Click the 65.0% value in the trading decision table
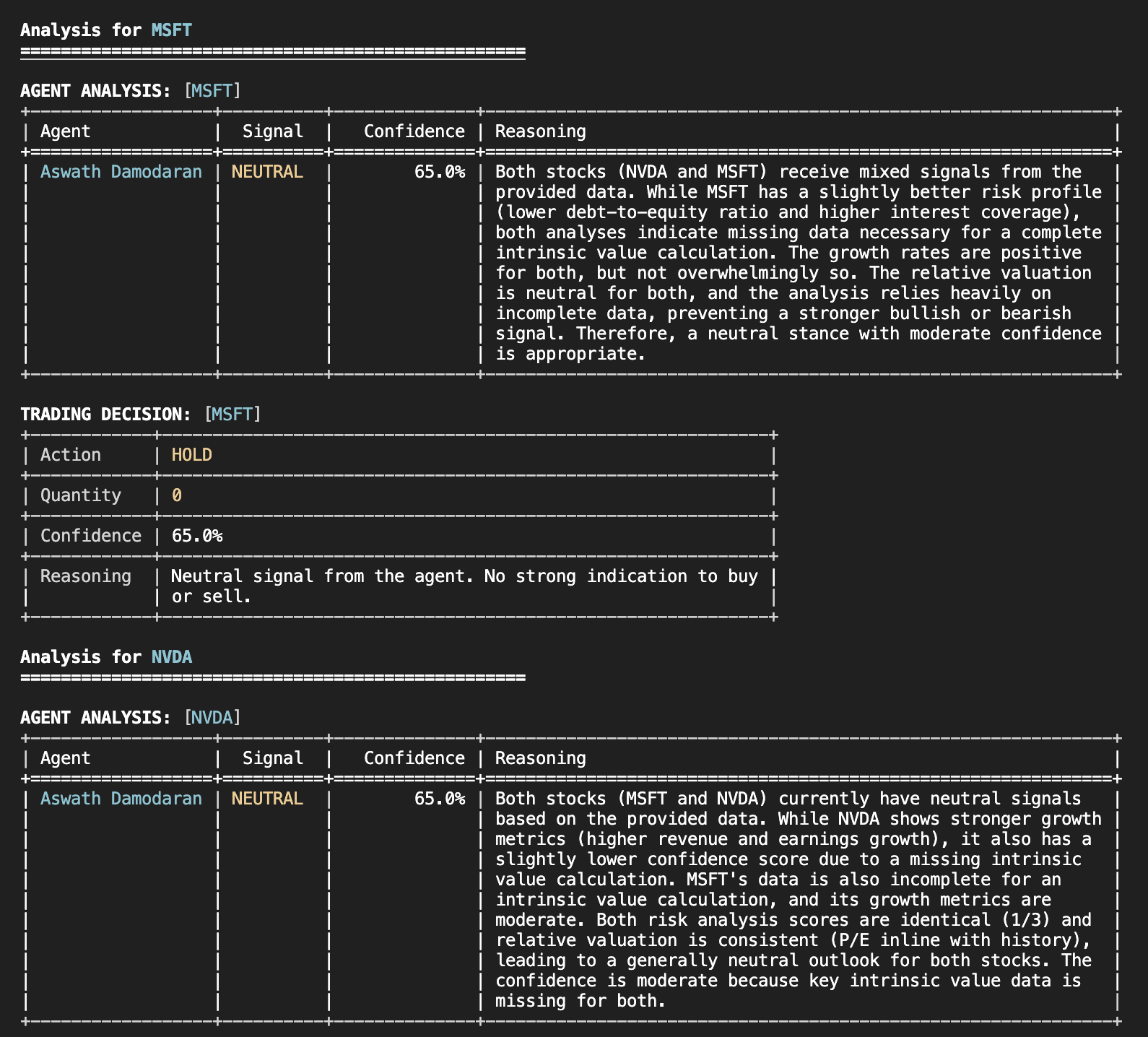 tap(197, 536)
